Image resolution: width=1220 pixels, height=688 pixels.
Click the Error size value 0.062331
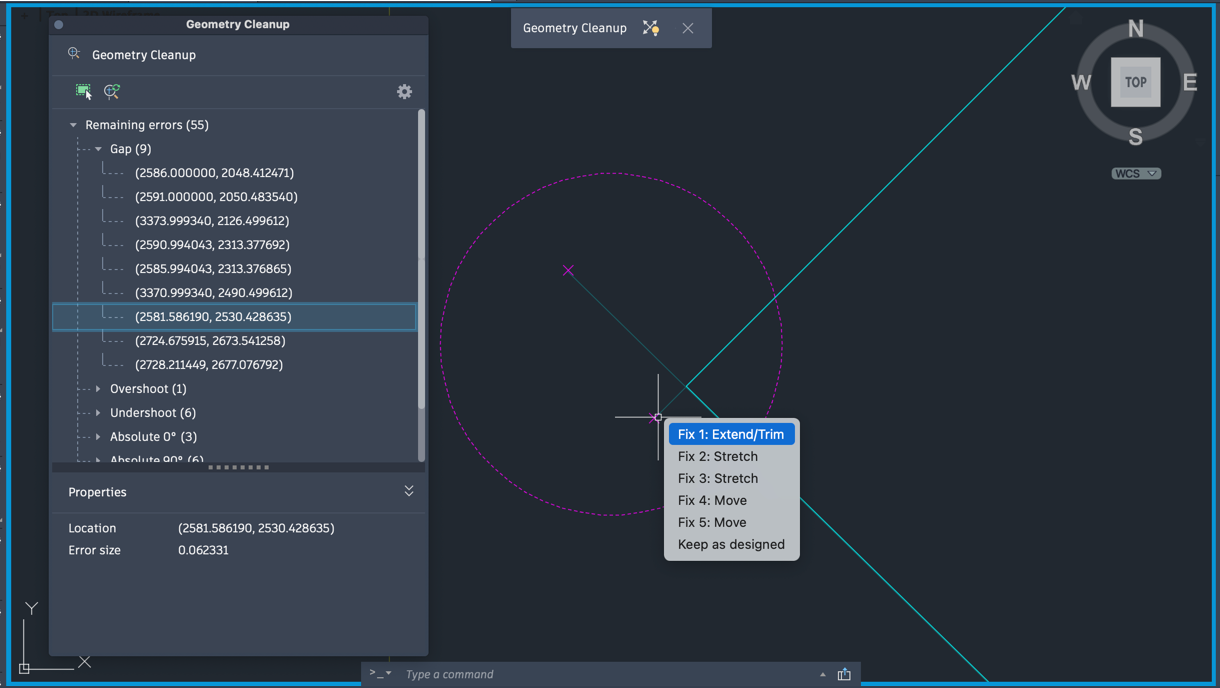[x=203, y=550]
